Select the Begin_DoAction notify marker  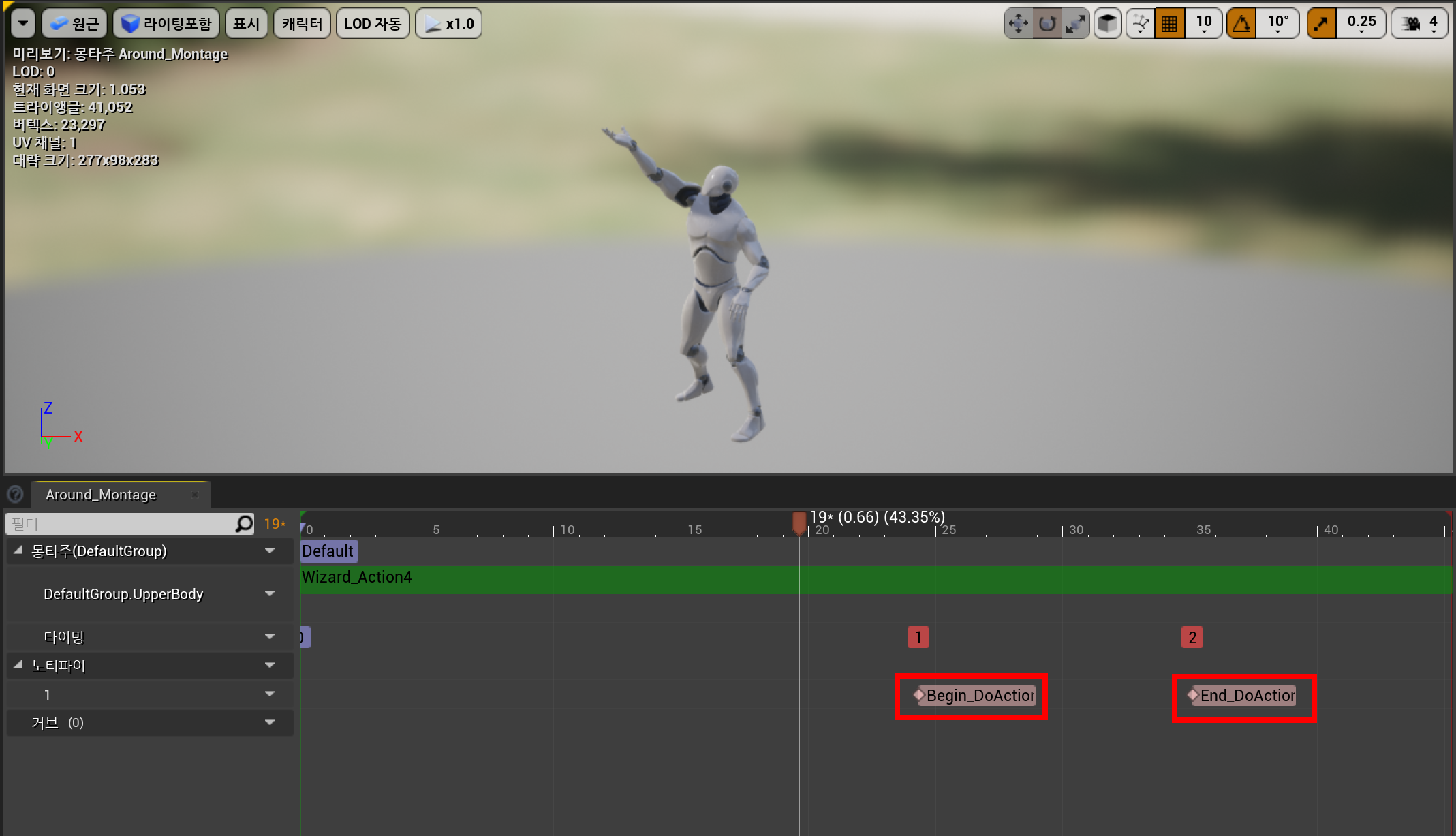pos(976,696)
